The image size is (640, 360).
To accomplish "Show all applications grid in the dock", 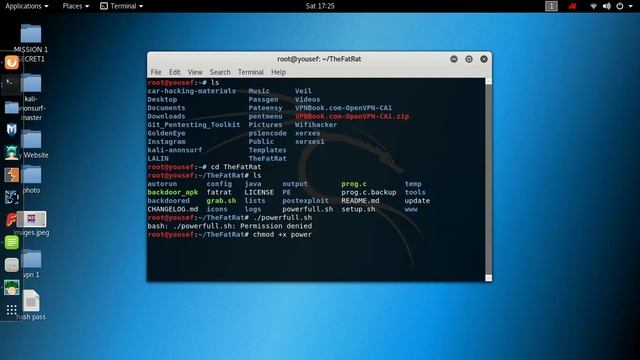I will 11,310.
